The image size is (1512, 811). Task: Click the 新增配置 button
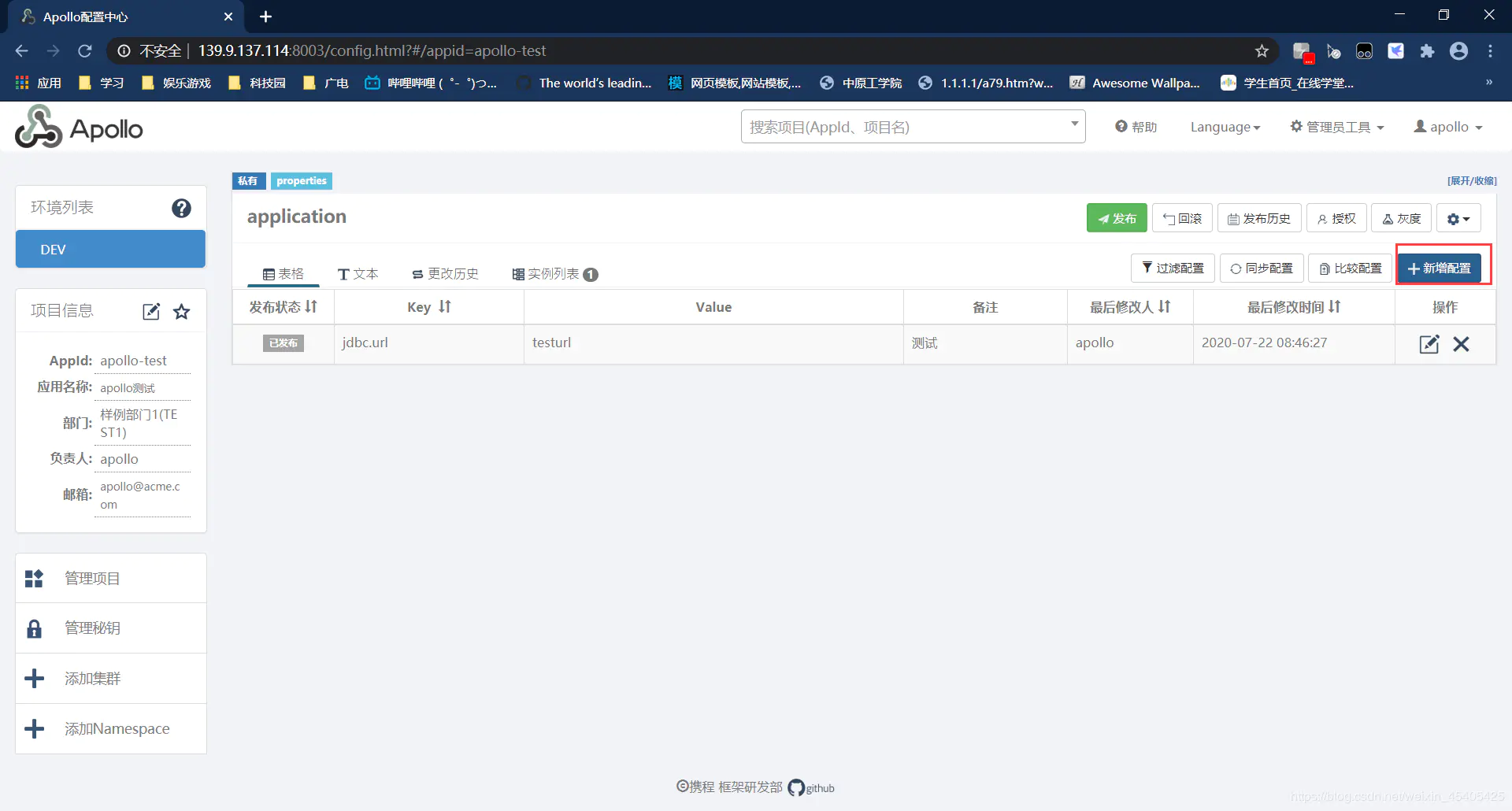(1440, 268)
